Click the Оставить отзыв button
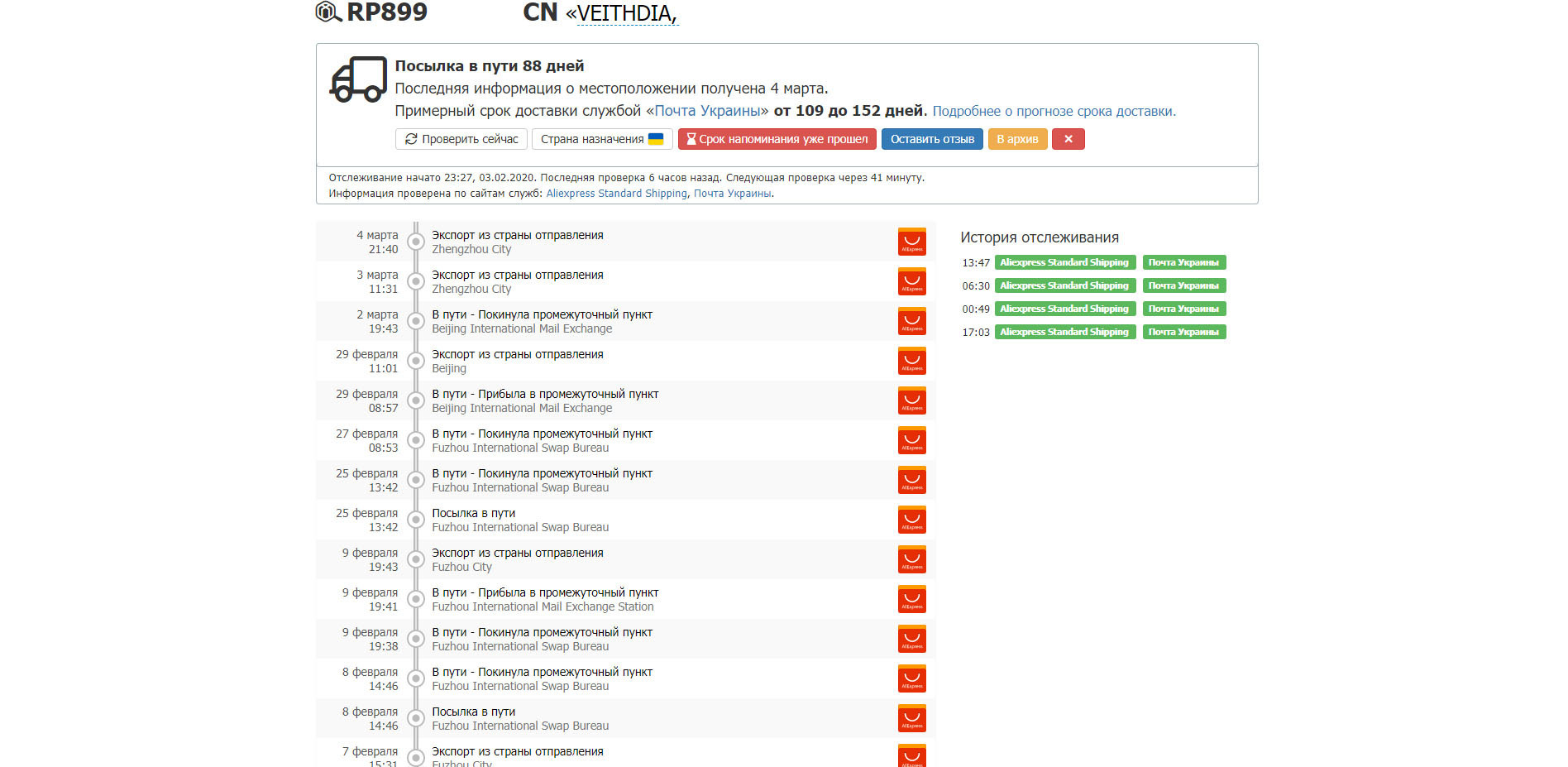1568x767 pixels. (x=932, y=139)
